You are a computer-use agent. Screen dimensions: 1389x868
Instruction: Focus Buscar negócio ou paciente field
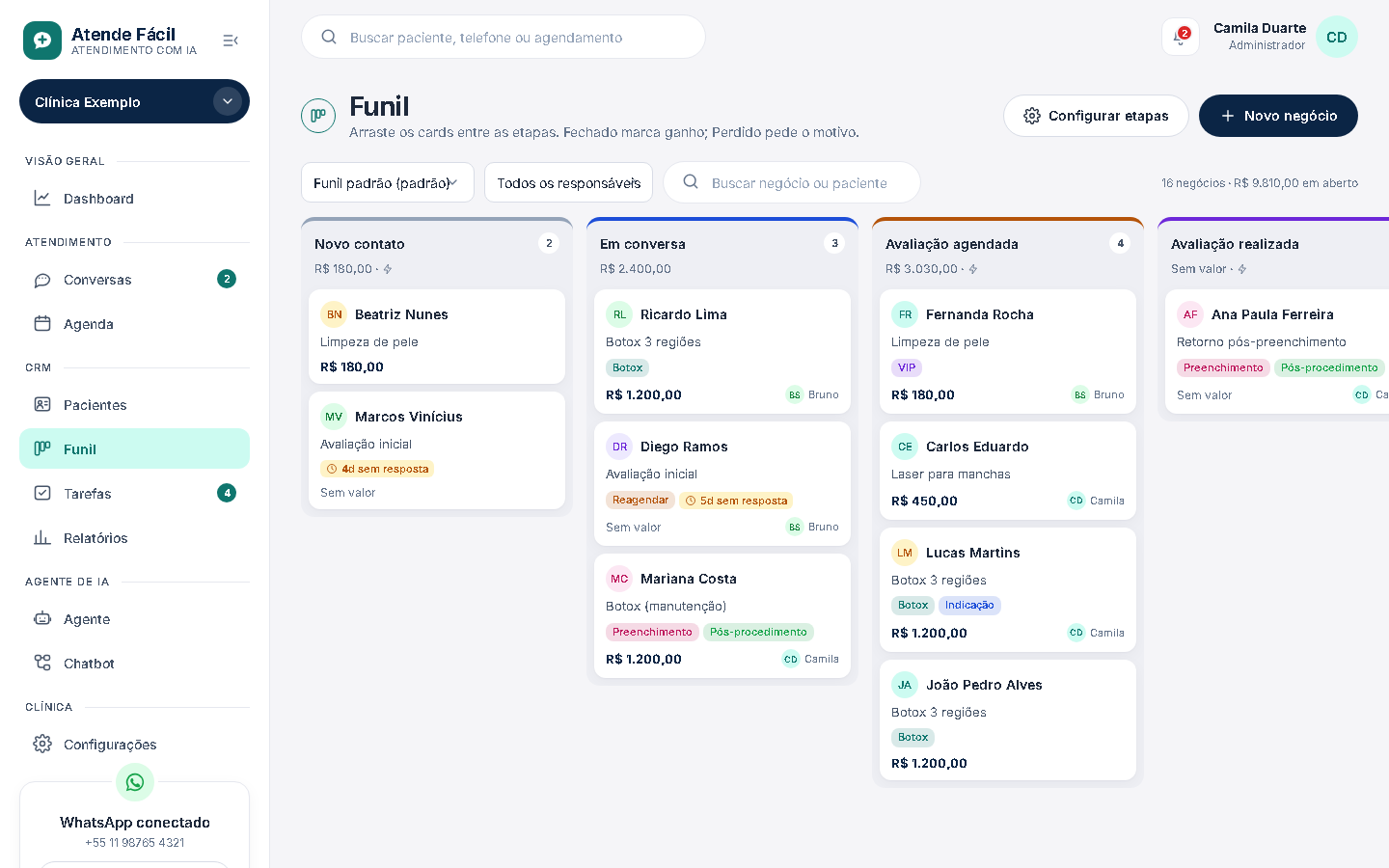click(792, 182)
